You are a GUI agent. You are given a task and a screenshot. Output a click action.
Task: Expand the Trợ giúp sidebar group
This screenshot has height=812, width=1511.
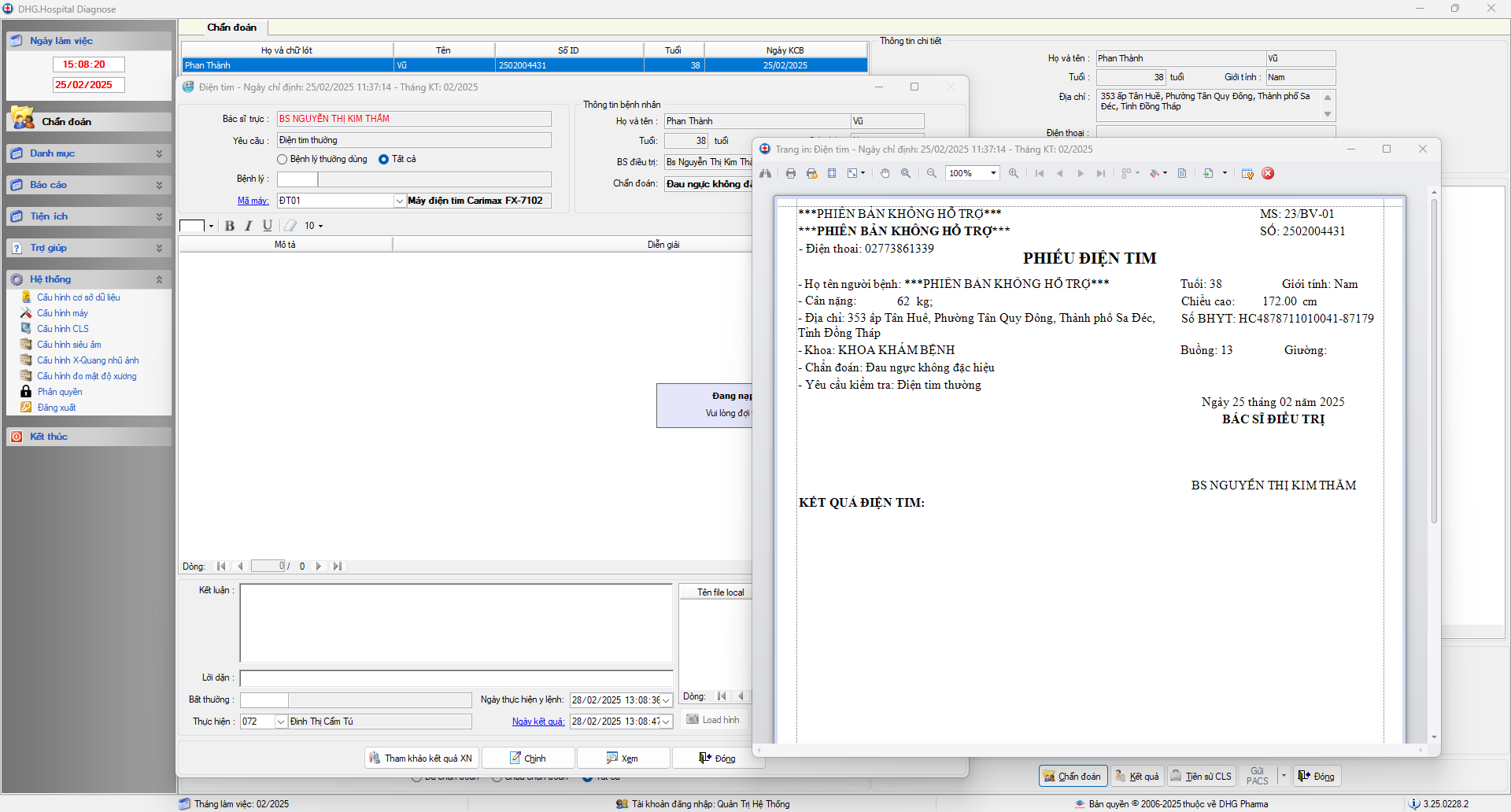pos(90,248)
